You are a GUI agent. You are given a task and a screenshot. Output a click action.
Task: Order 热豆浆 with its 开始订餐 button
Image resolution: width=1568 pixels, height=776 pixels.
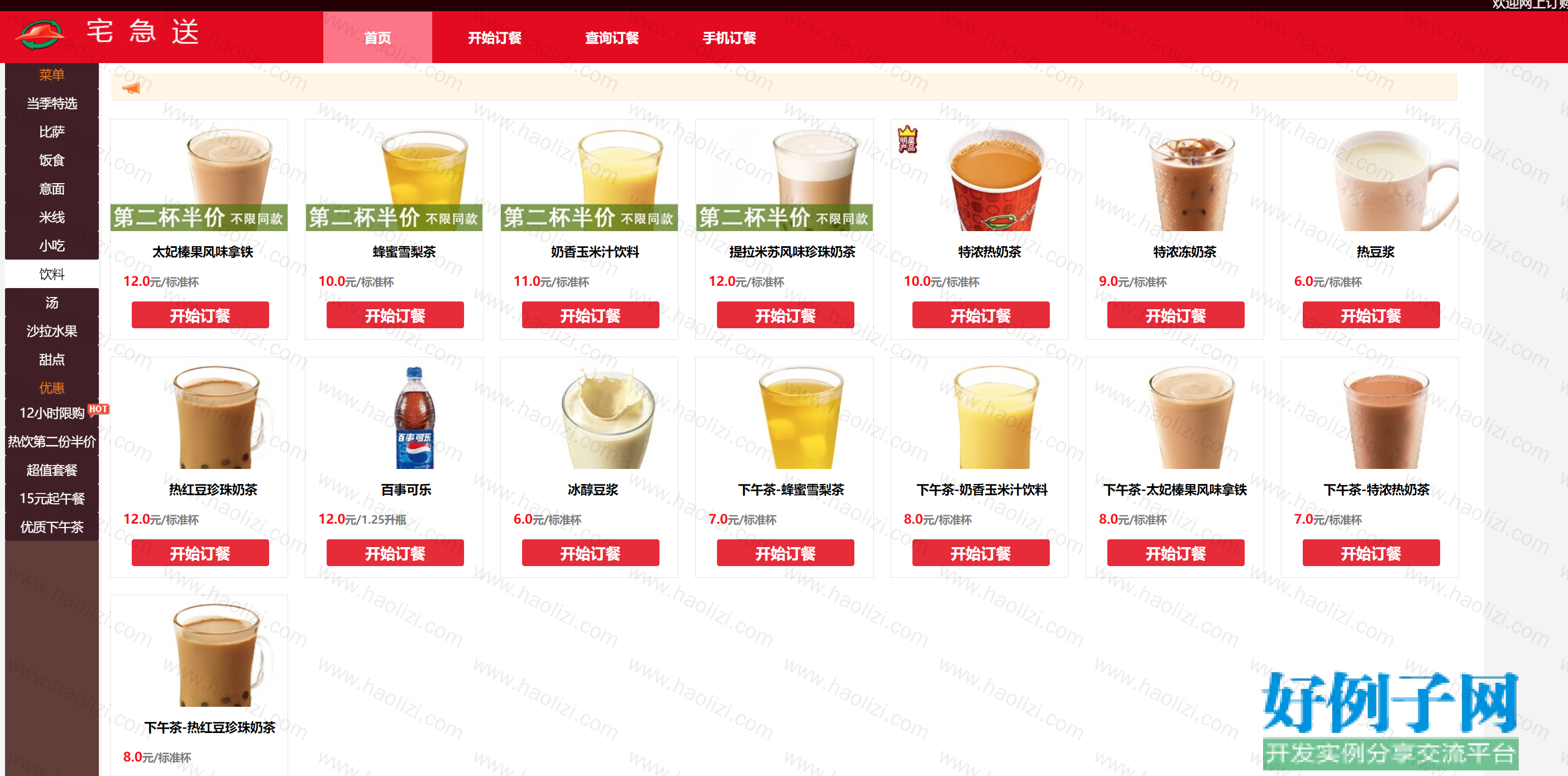(1371, 315)
